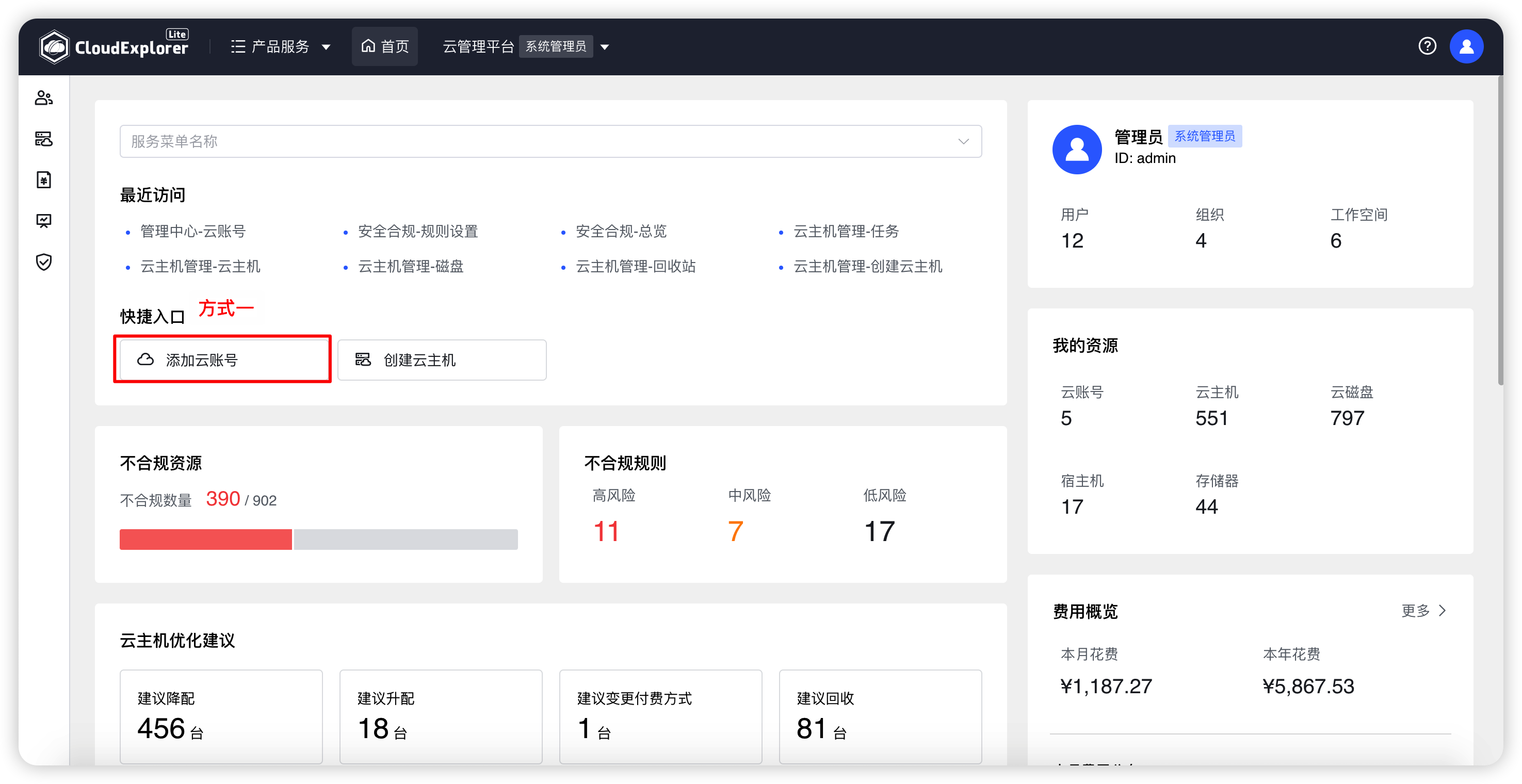Click the 云磁盘 resource count 797
1522x784 pixels.
point(1347,418)
